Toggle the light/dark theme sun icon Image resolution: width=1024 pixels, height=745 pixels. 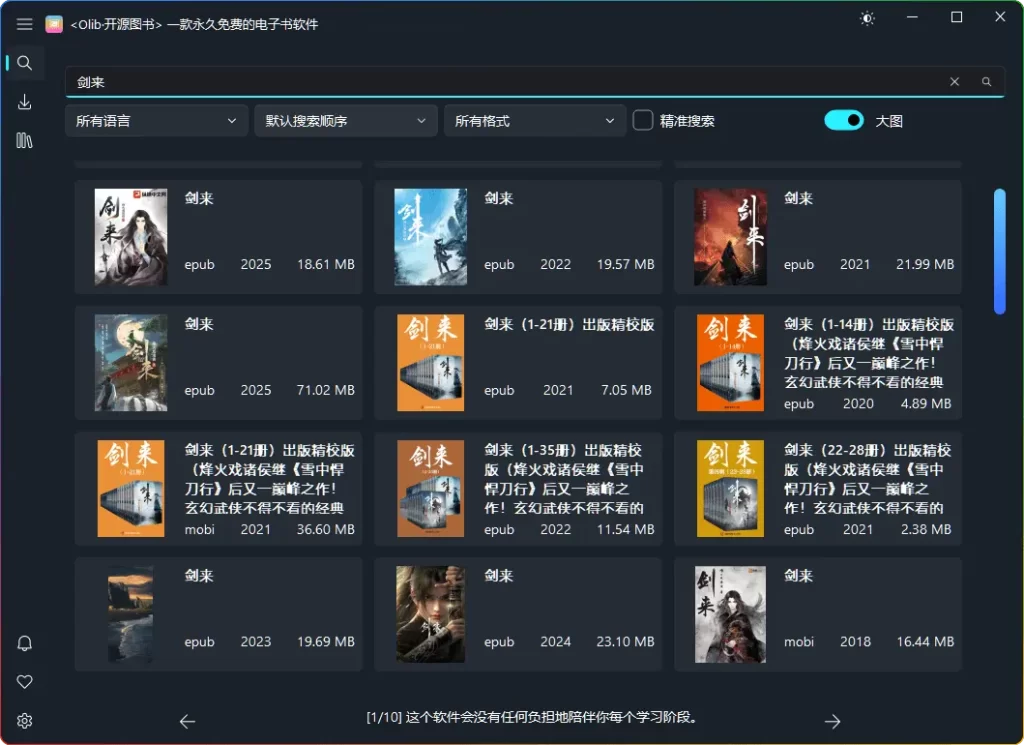click(x=867, y=18)
